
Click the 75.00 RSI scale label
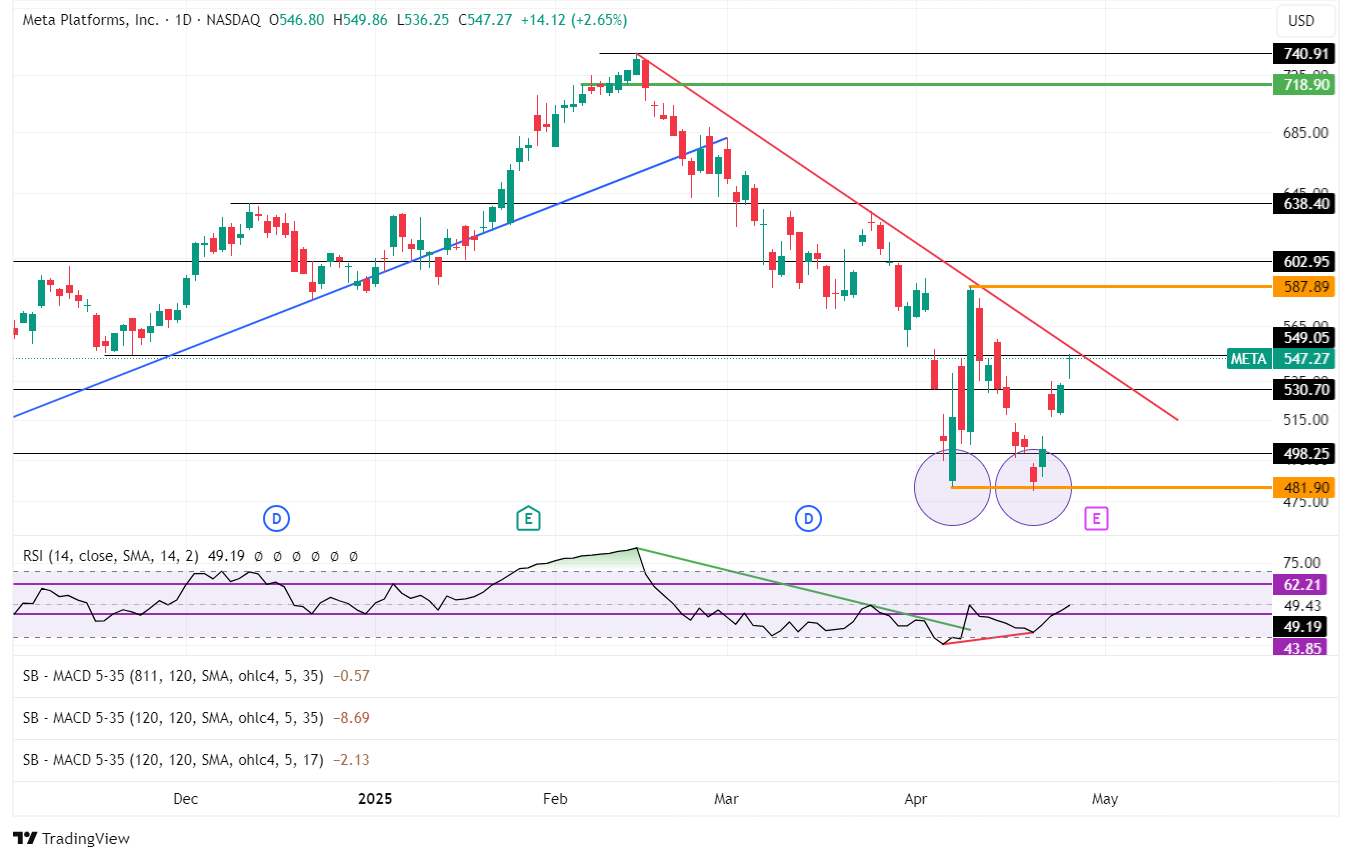tap(1302, 563)
